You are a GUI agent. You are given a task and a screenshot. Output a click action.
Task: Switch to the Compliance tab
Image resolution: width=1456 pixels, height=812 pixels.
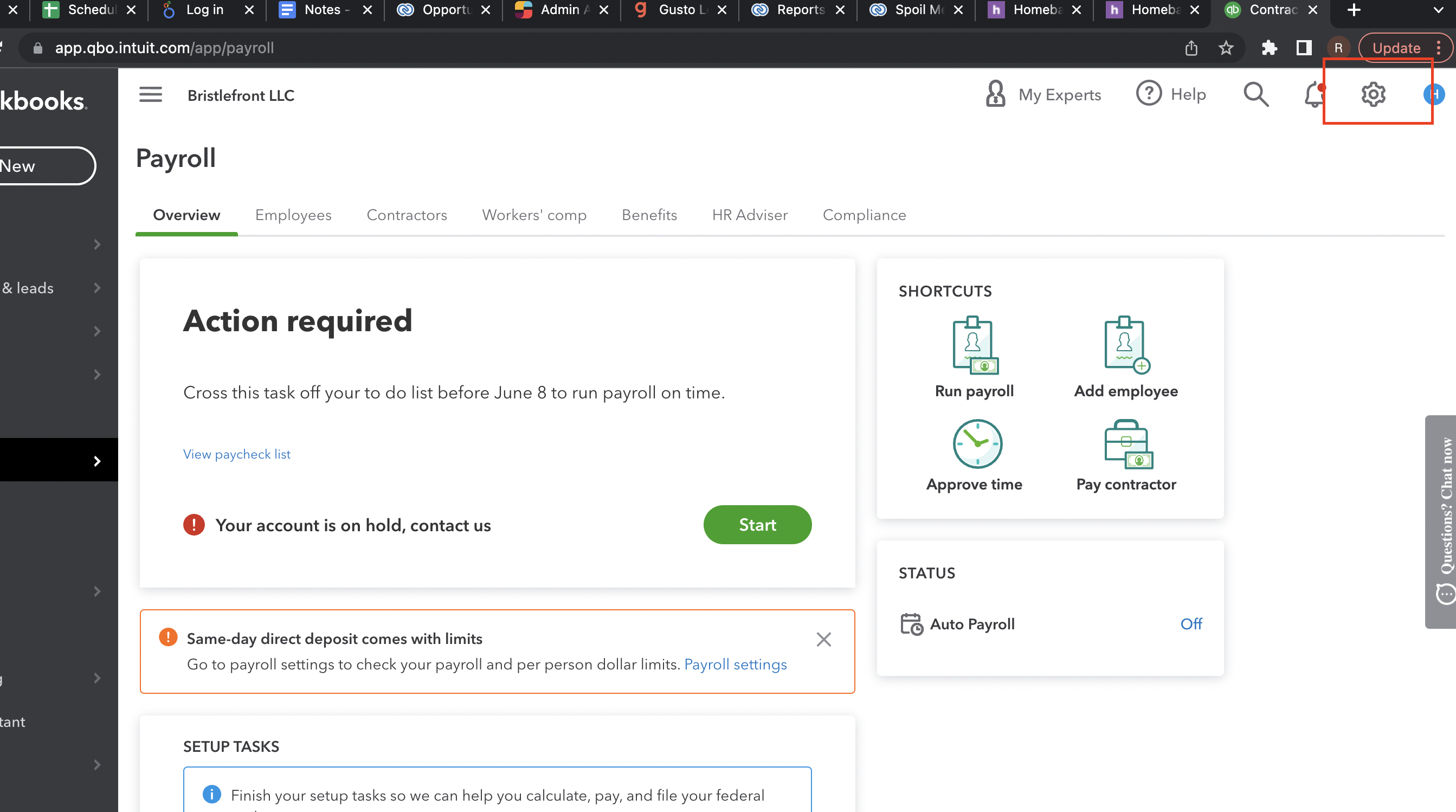(x=864, y=215)
